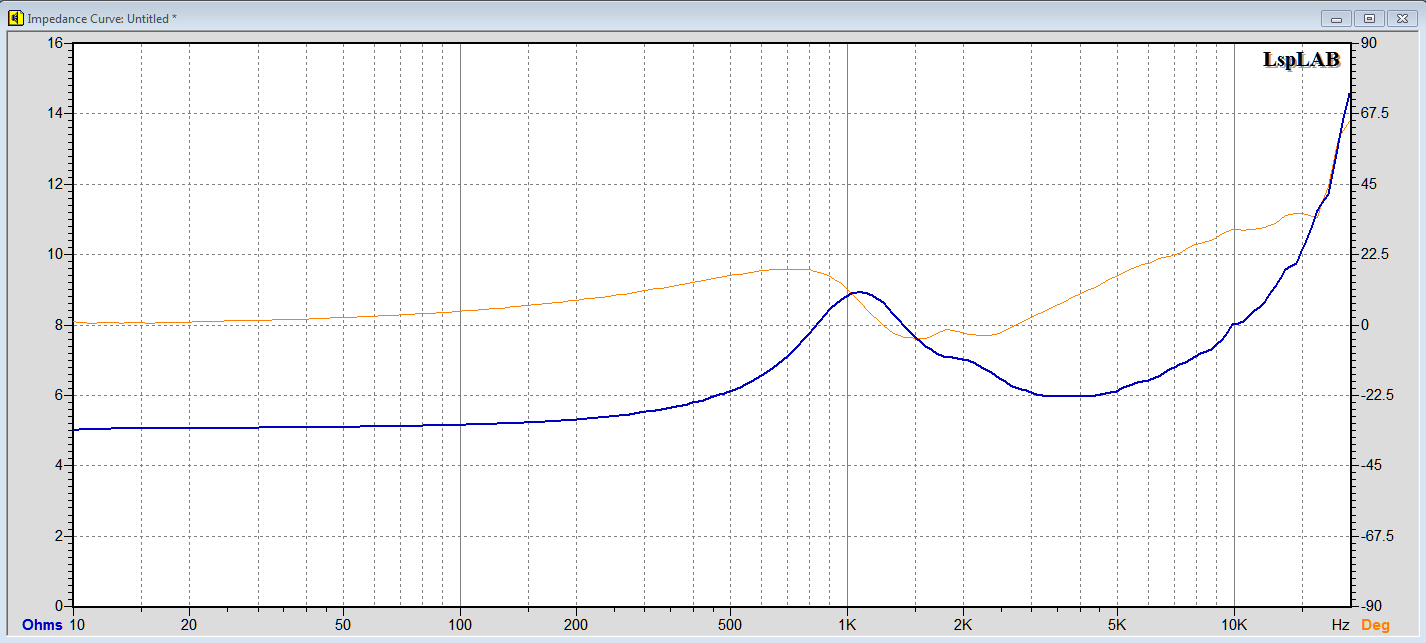
Task: Click the '500' frequency axis label
Action: point(731,625)
